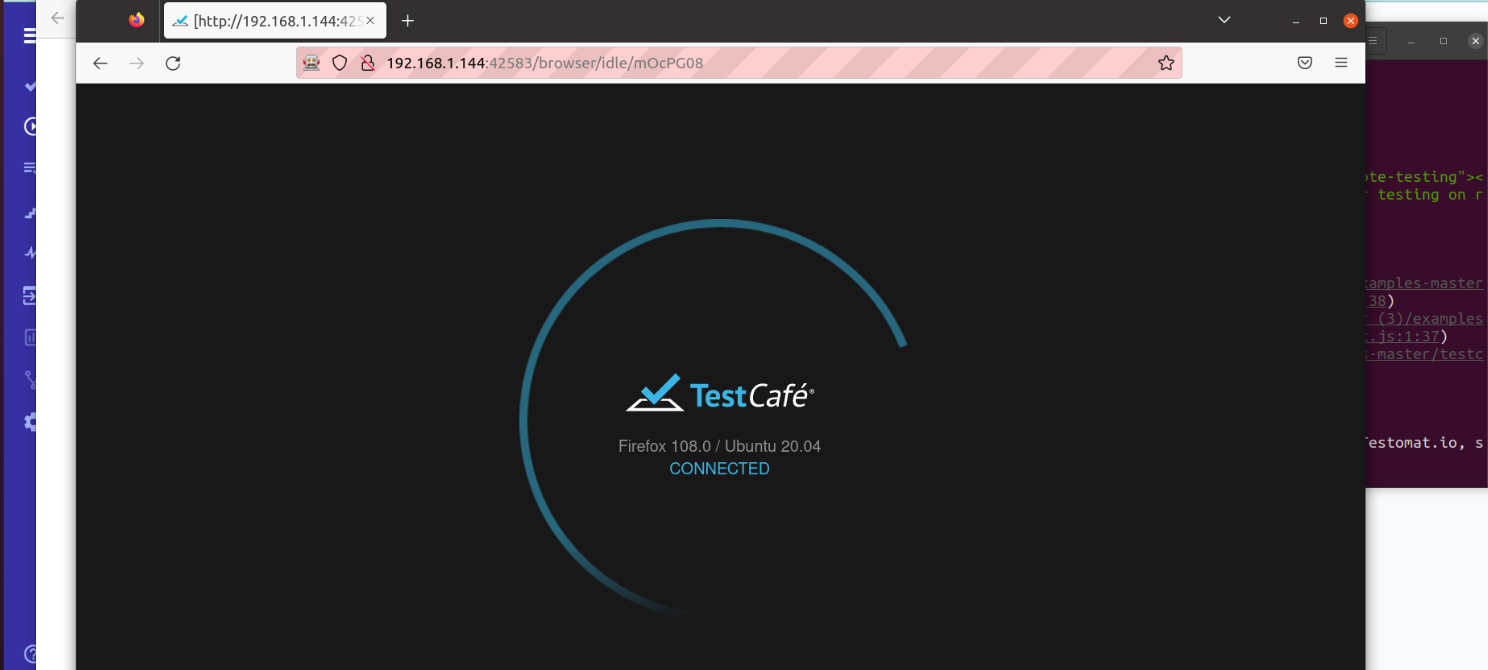Open the tab list dropdown chevron
This screenshot has height=670, width=1488.
(x=1224, y=19)
